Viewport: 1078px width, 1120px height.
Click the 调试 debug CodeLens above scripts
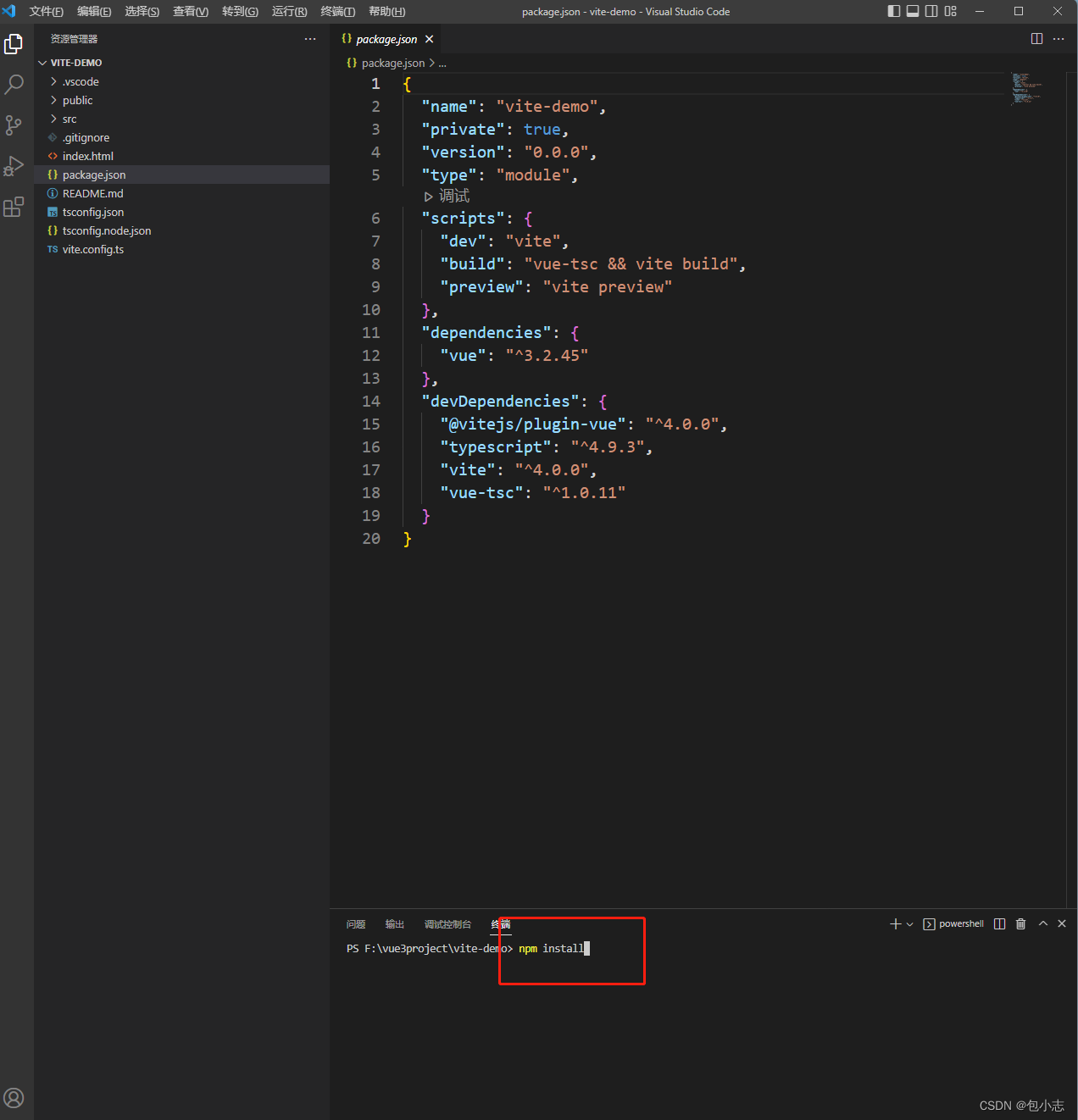point(447,197)
